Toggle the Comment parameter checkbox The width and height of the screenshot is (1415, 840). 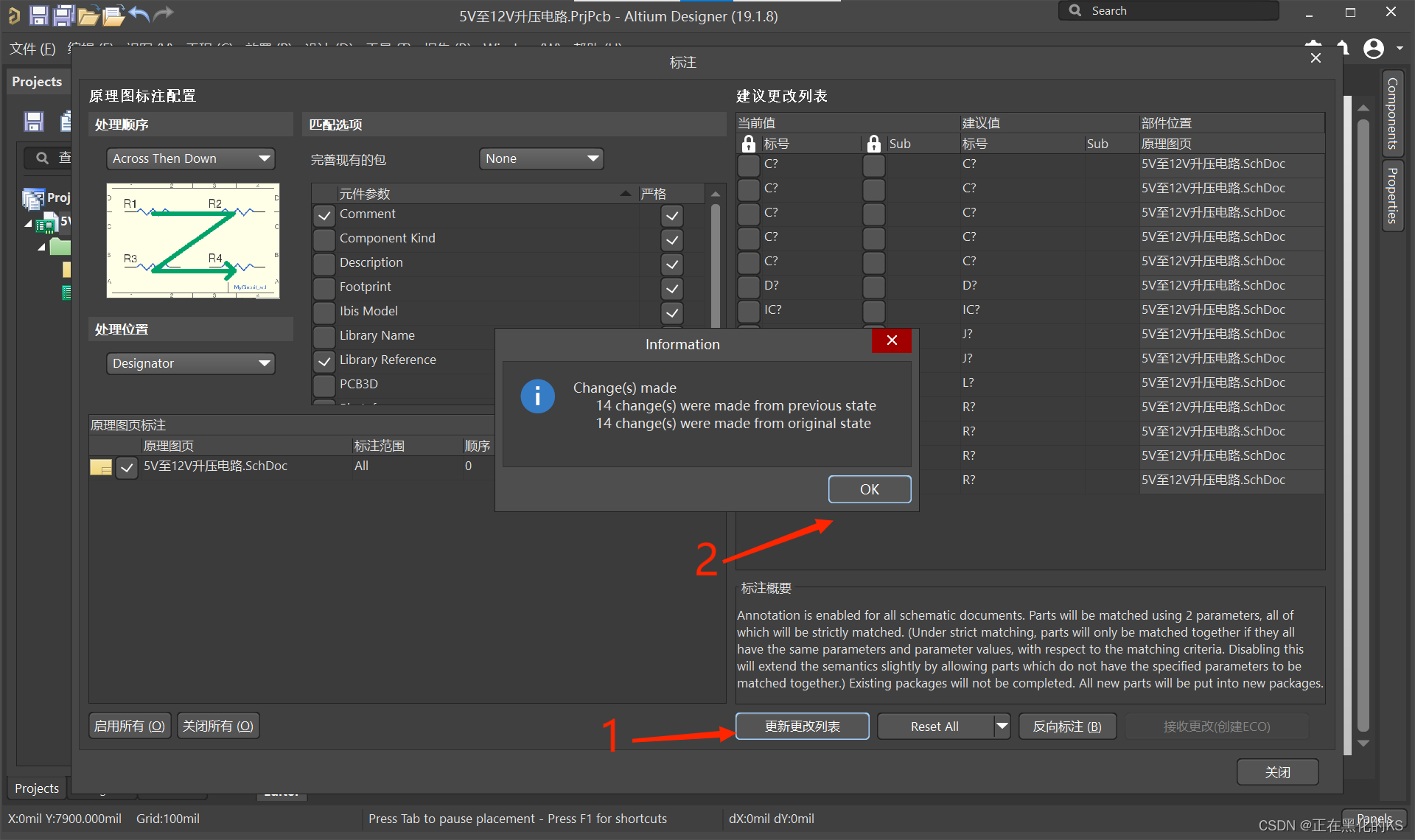tap(324, 215)
